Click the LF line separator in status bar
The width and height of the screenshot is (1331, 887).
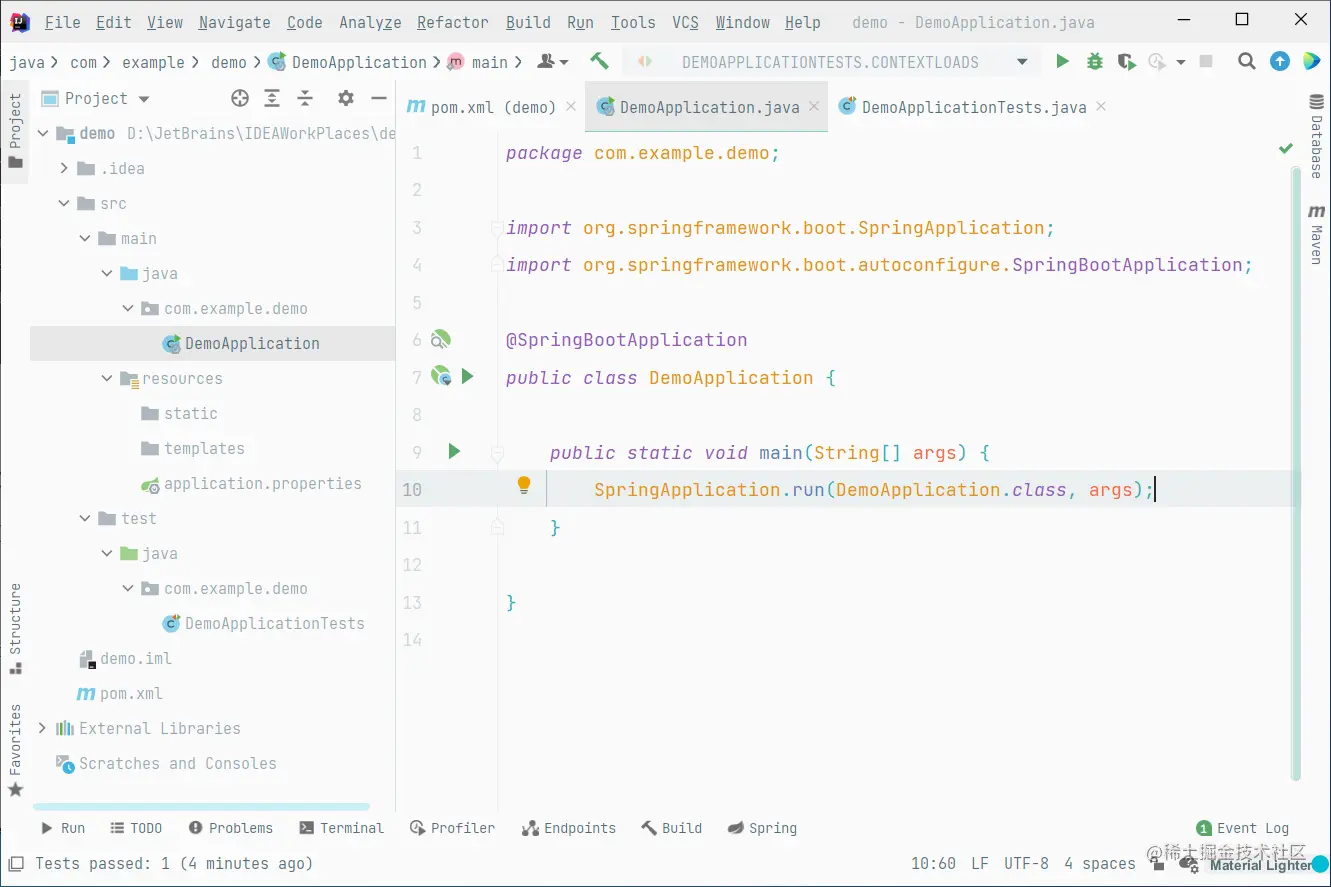point(979,863)
